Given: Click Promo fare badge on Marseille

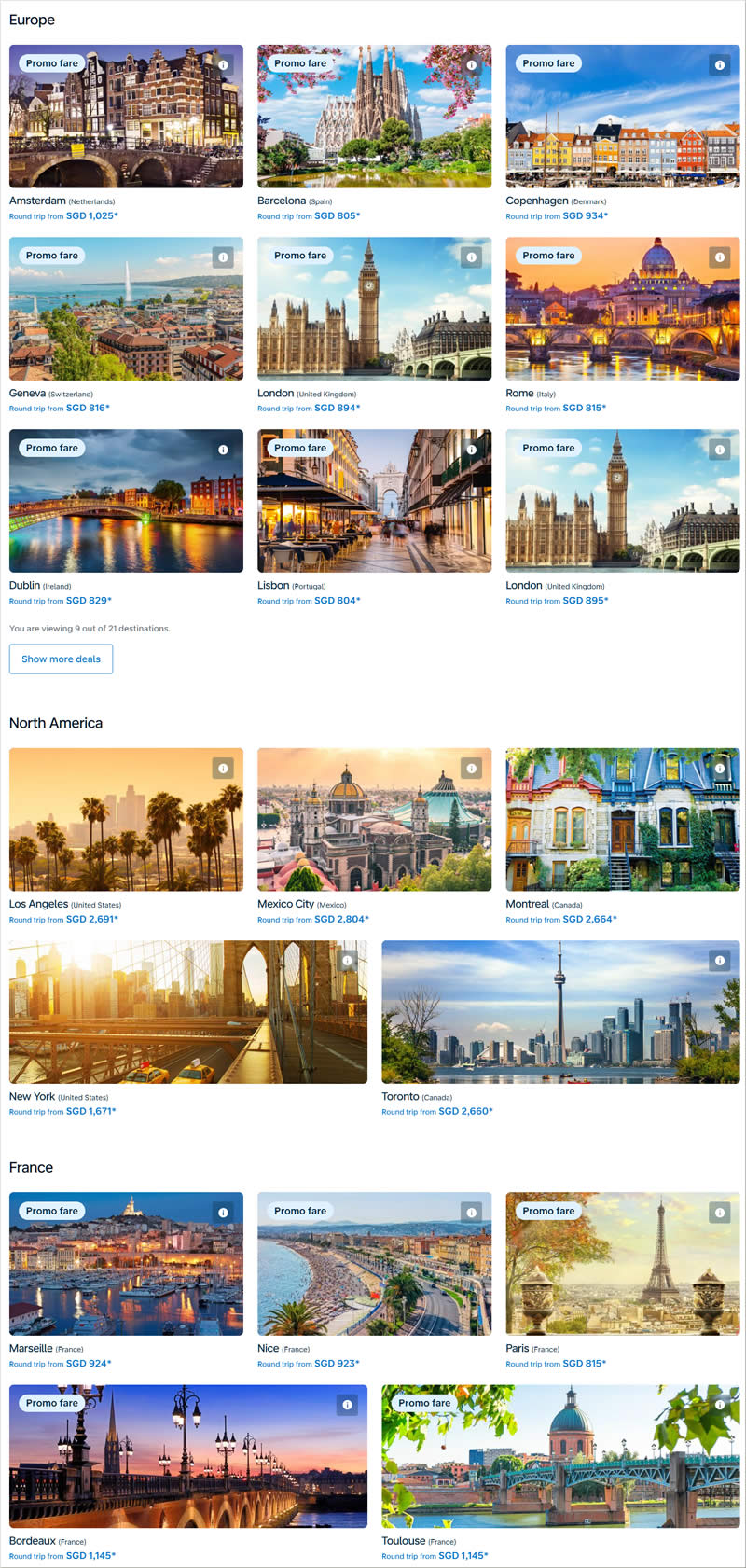Looking at the screenshot, I should 52,1211.
